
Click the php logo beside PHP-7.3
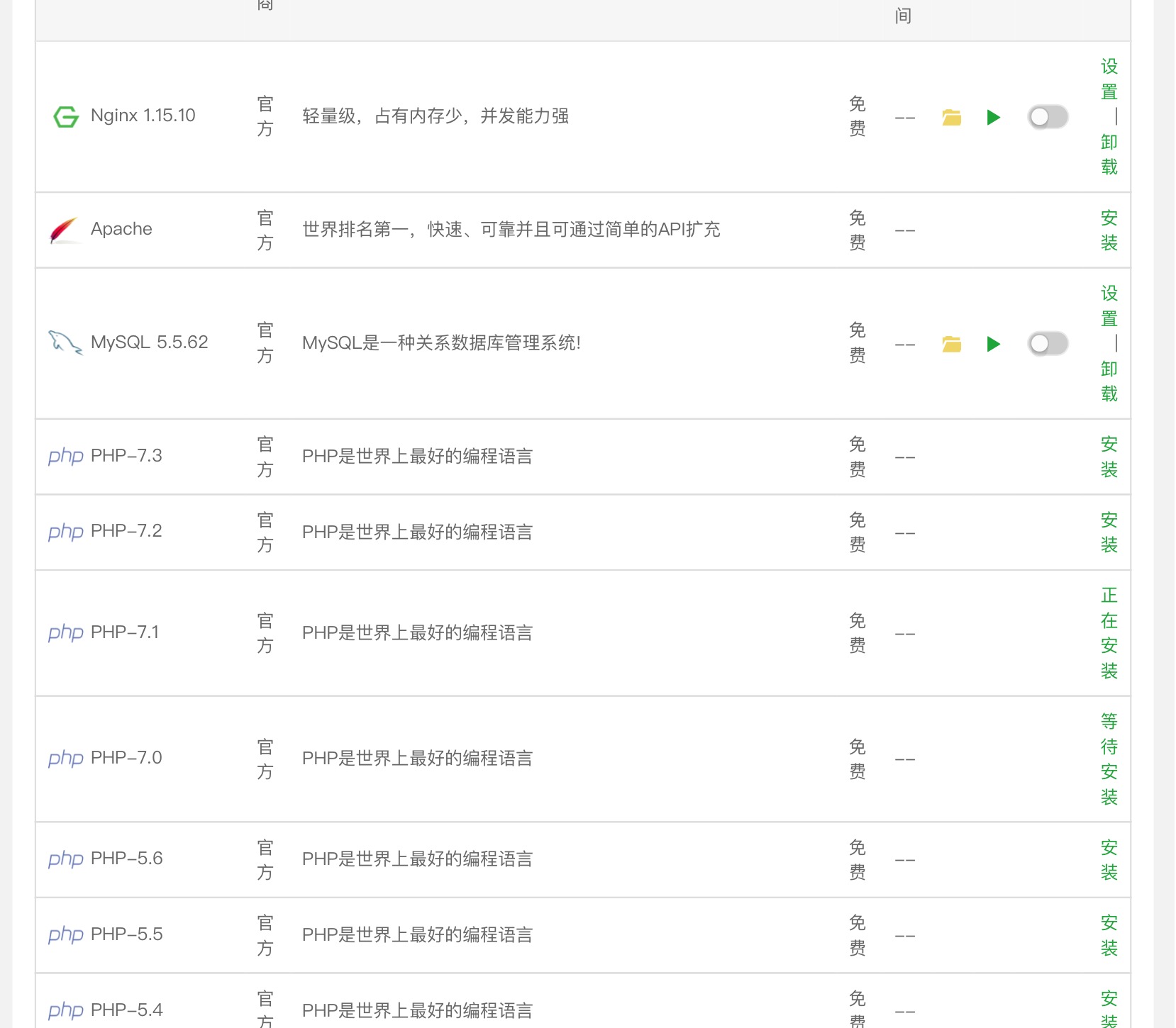coord(66,456)
